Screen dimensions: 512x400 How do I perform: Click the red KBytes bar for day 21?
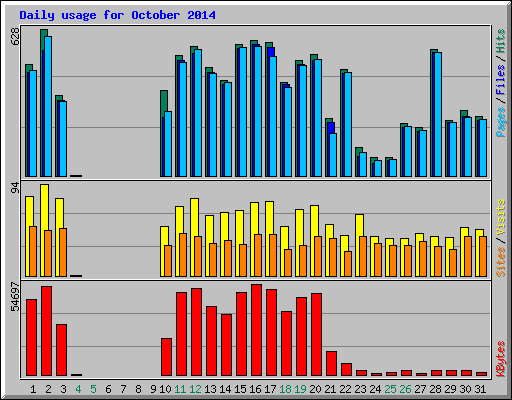(x=331, y=363)
